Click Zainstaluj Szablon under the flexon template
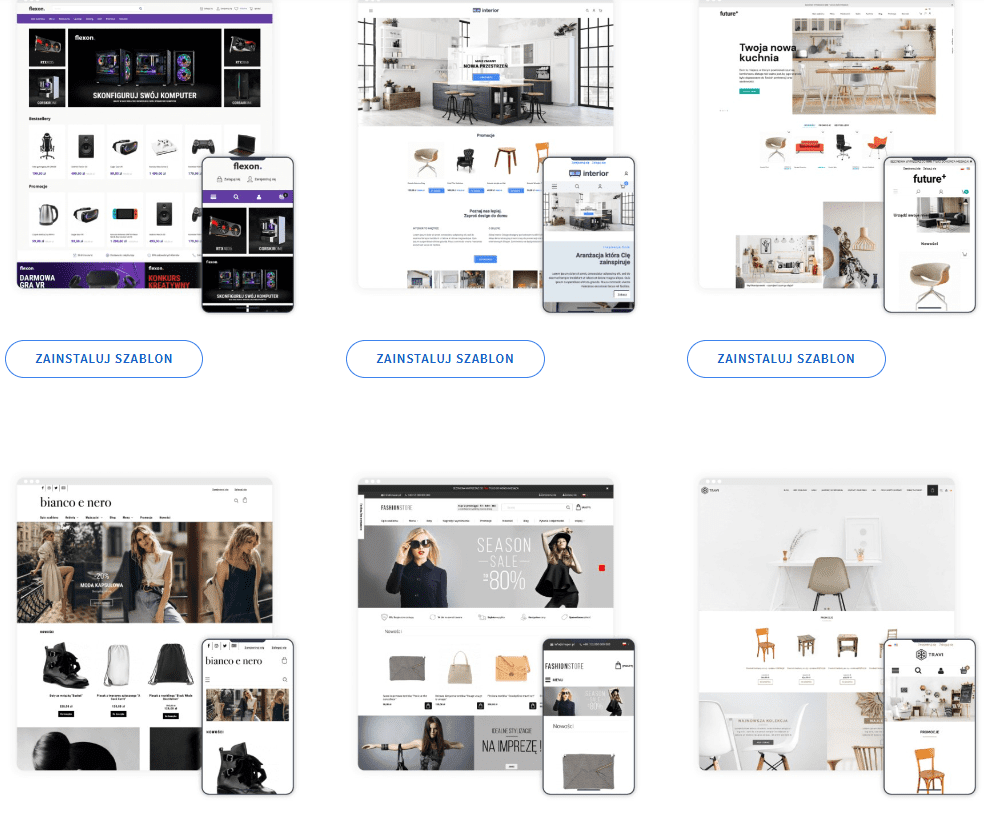 (x=104, y=359)
